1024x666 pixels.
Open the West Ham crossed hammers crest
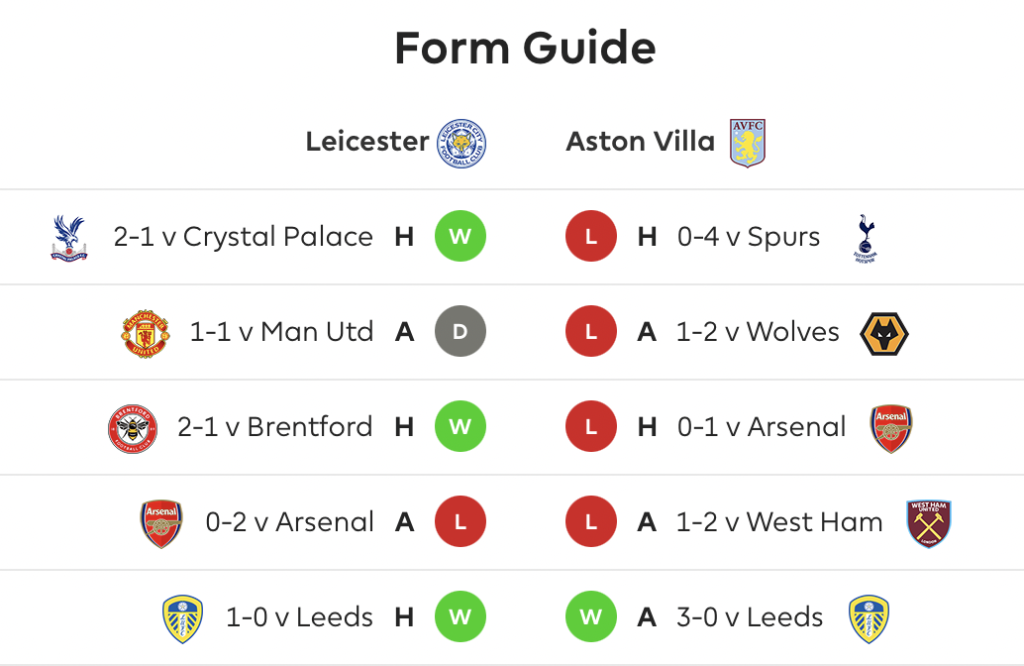pos(929,524)
